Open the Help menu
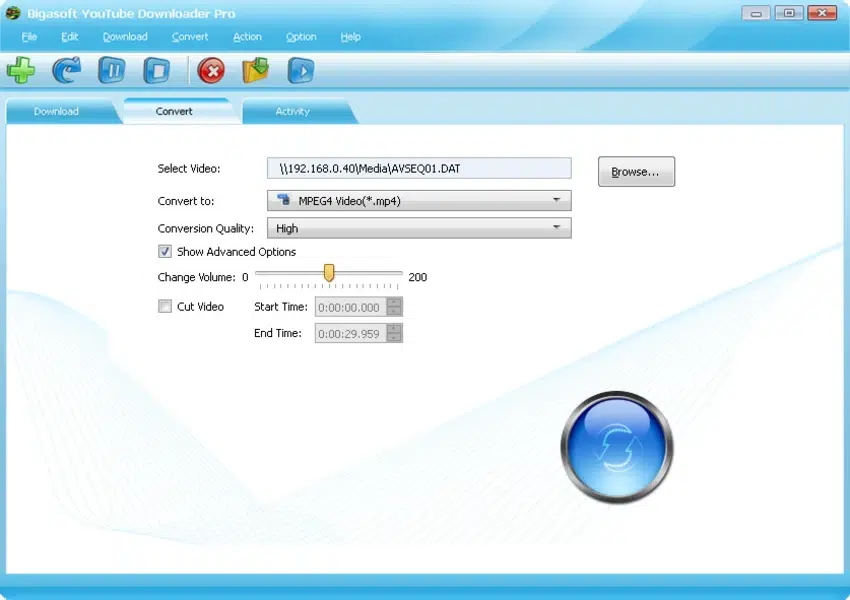Screen dimensions: 850x600 (350, 37)
